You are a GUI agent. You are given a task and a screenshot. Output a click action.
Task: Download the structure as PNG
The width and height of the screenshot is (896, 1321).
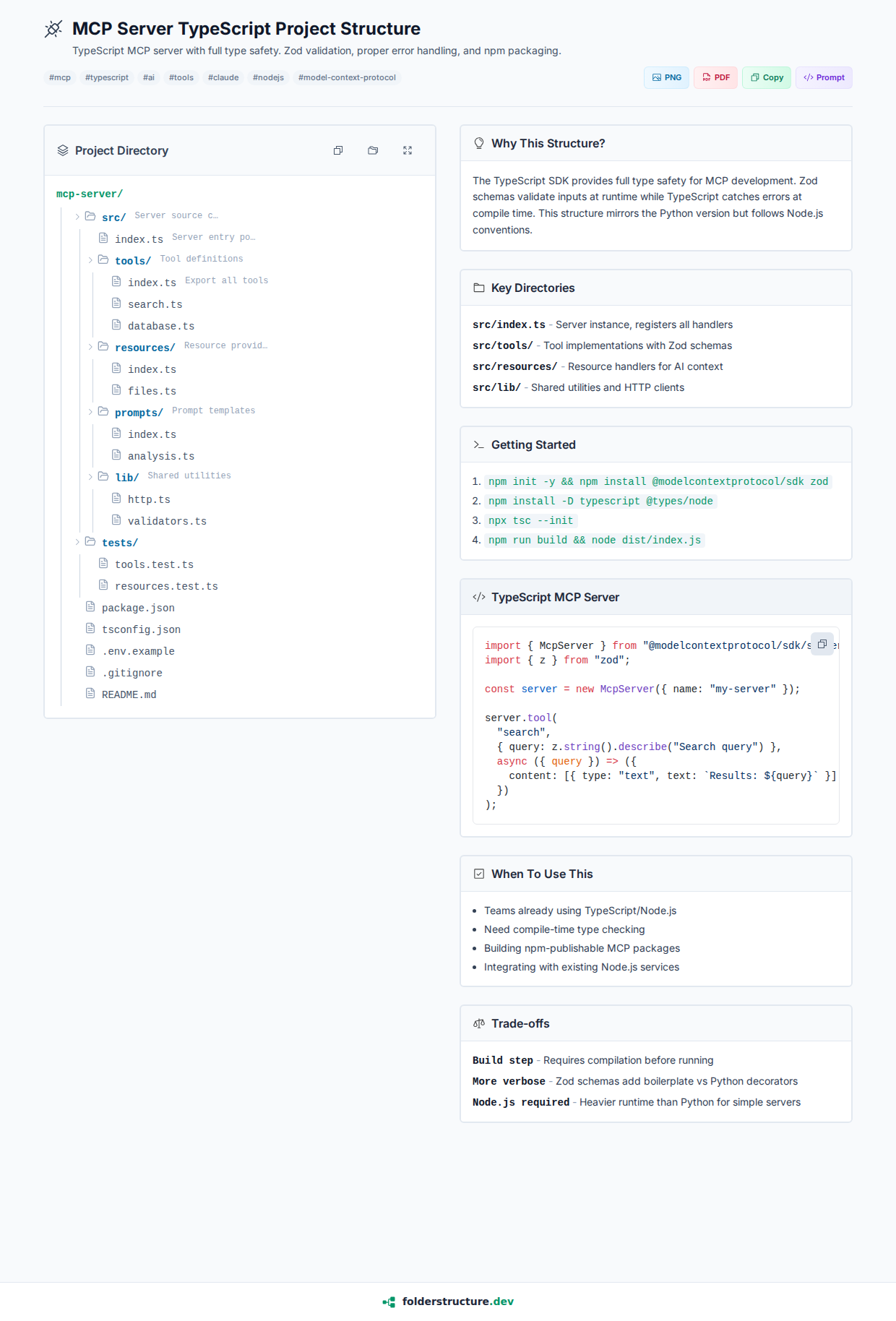point(666,77)
